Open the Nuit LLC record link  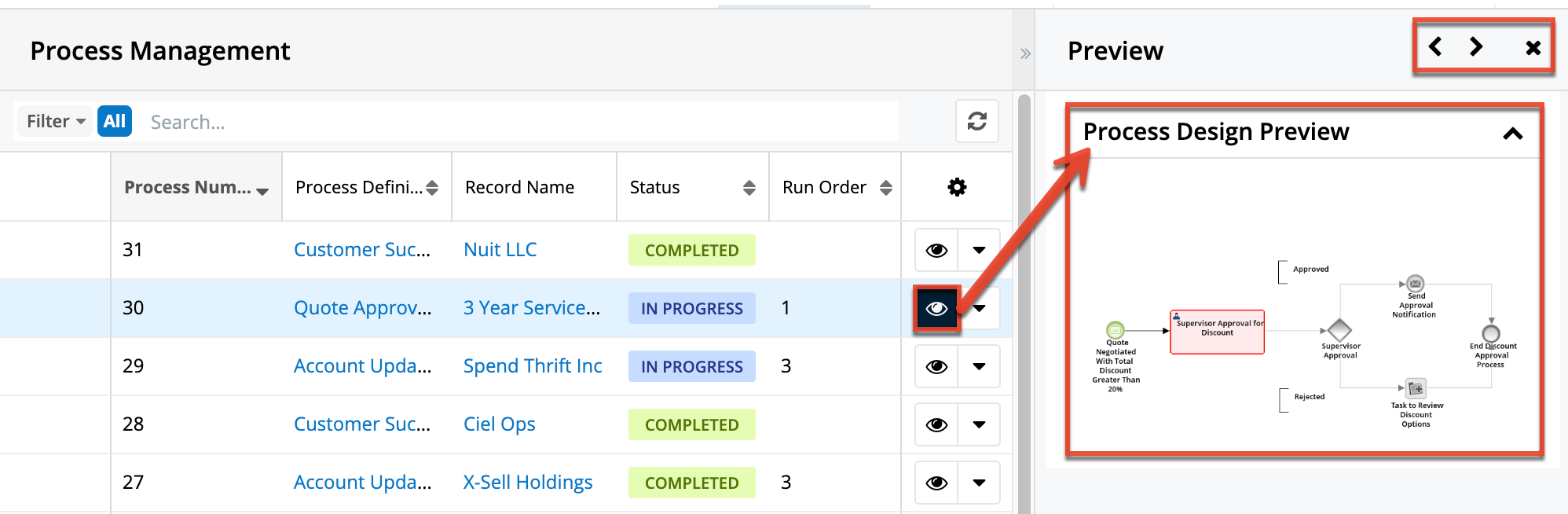click(500, 250)
